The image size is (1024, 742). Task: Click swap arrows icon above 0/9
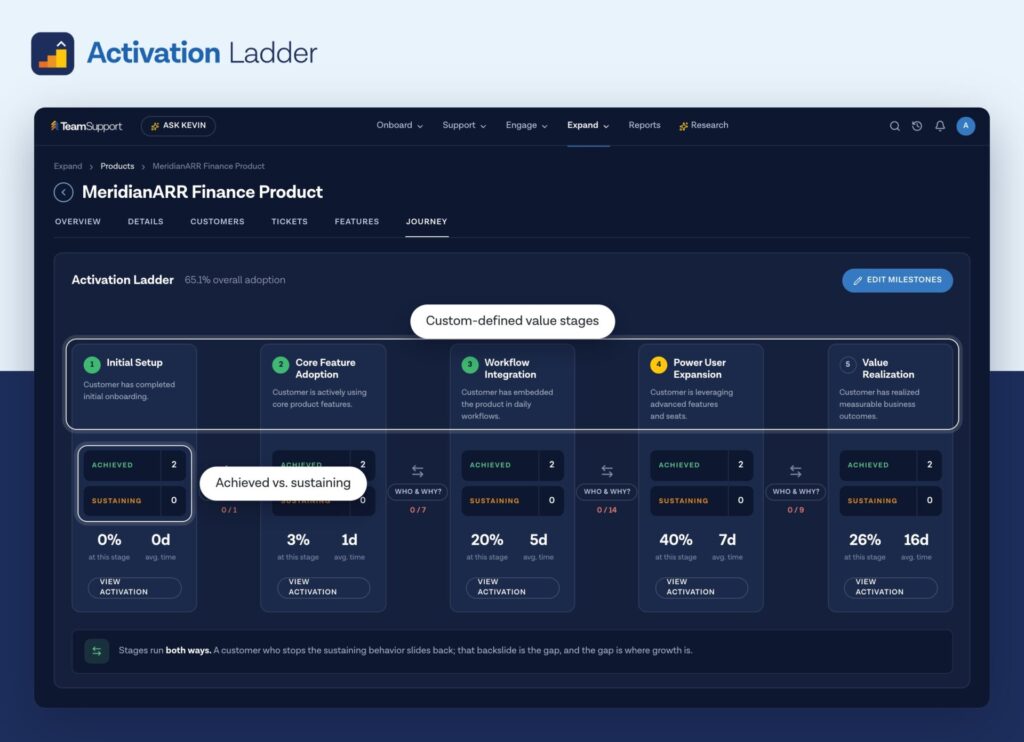tap(795, 471)
